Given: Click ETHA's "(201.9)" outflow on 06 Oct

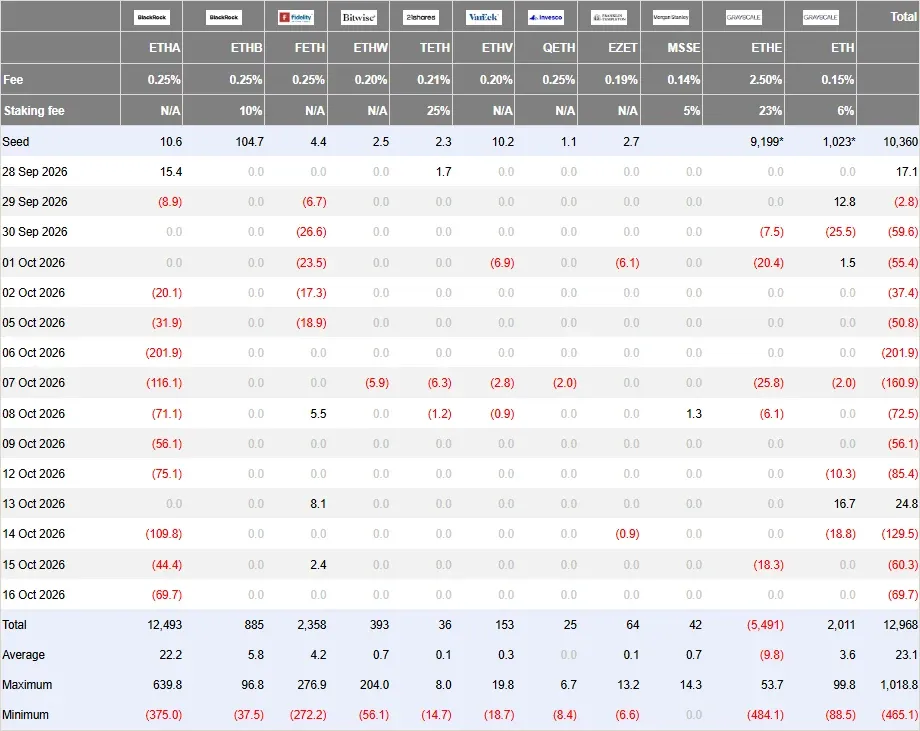Looking at the screenshot, I should (164, 353).
